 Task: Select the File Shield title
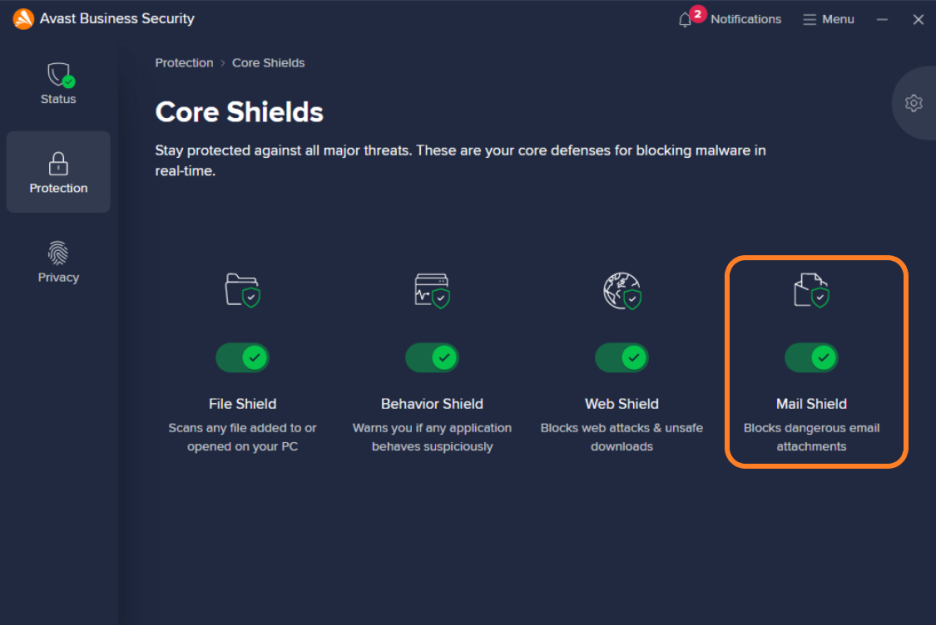tap(242, 404)
